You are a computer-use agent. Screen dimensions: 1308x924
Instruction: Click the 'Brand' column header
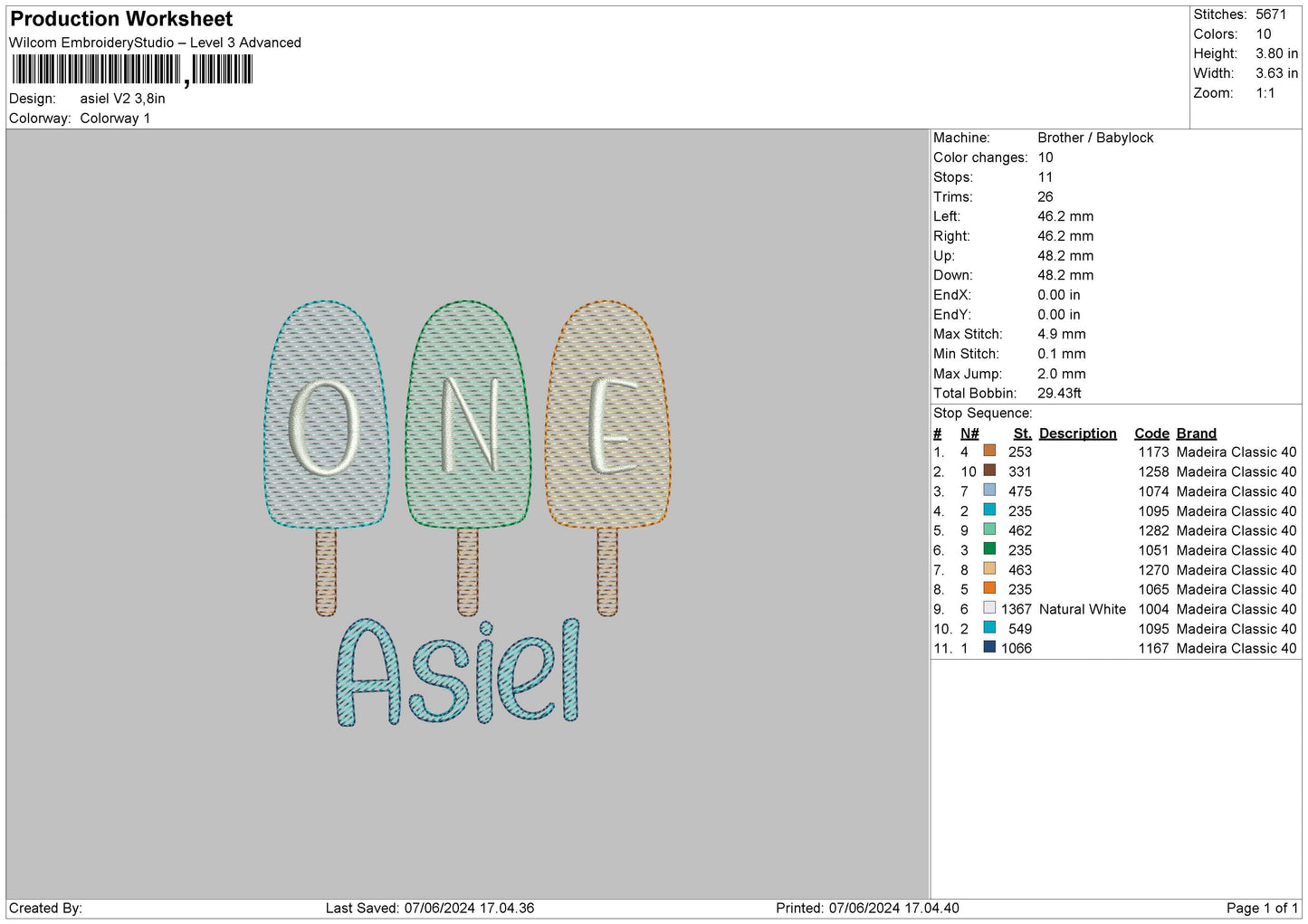[x=1197, y=433]
